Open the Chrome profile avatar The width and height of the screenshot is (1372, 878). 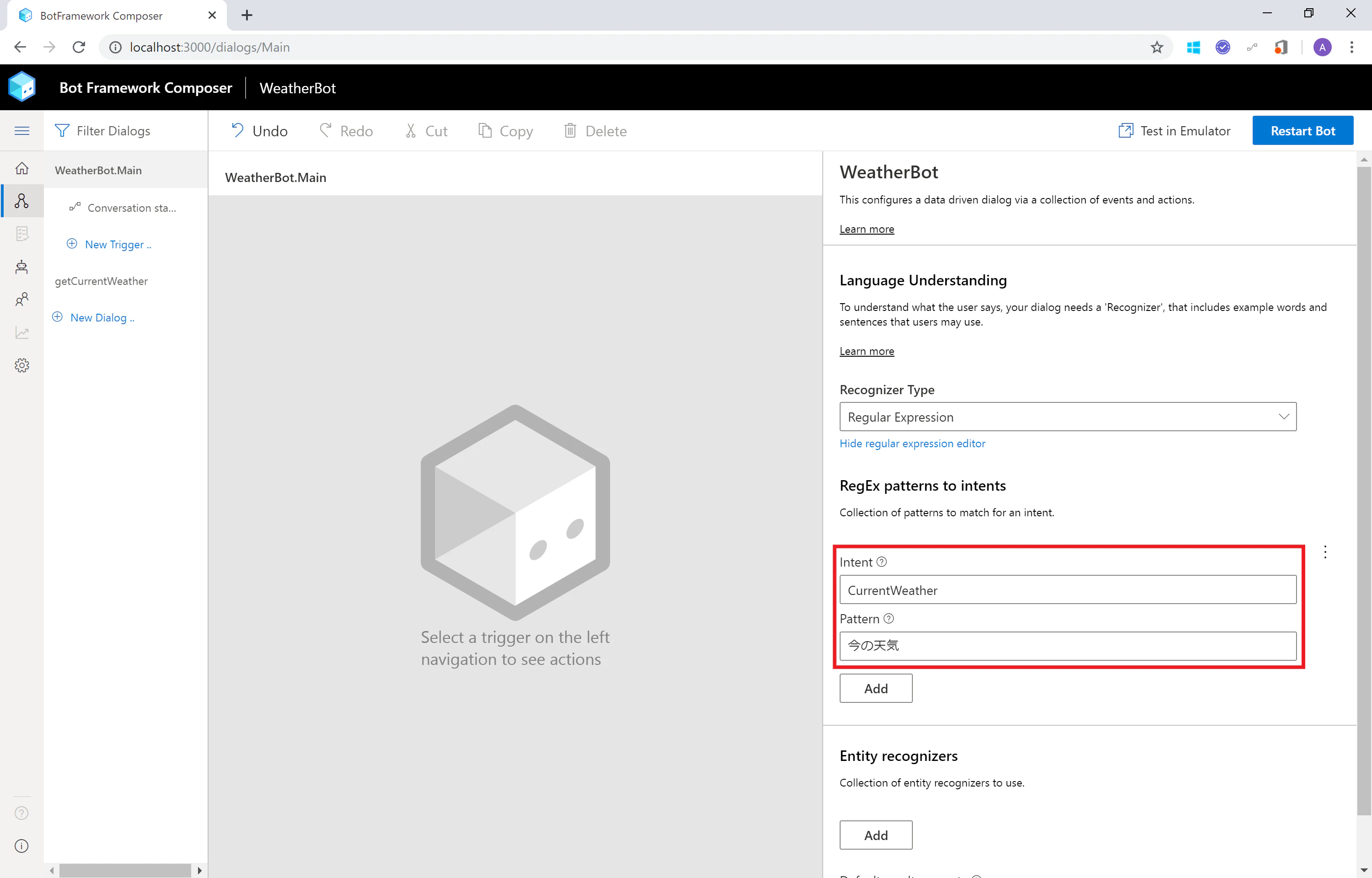pos(1323,47)
